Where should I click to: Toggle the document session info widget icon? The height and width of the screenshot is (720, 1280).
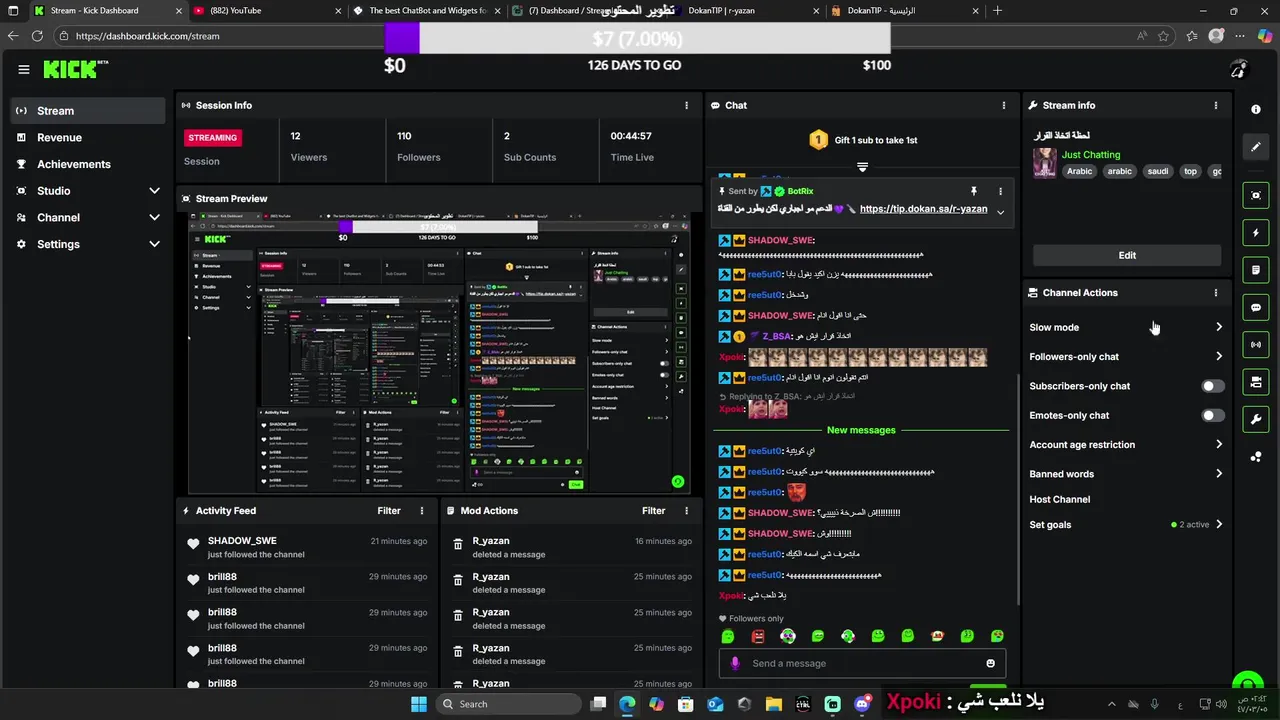1256,270
